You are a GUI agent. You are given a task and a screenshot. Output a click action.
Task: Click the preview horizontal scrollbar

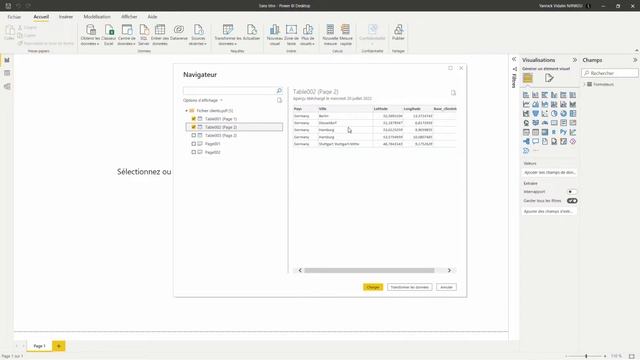click(369, 270)
